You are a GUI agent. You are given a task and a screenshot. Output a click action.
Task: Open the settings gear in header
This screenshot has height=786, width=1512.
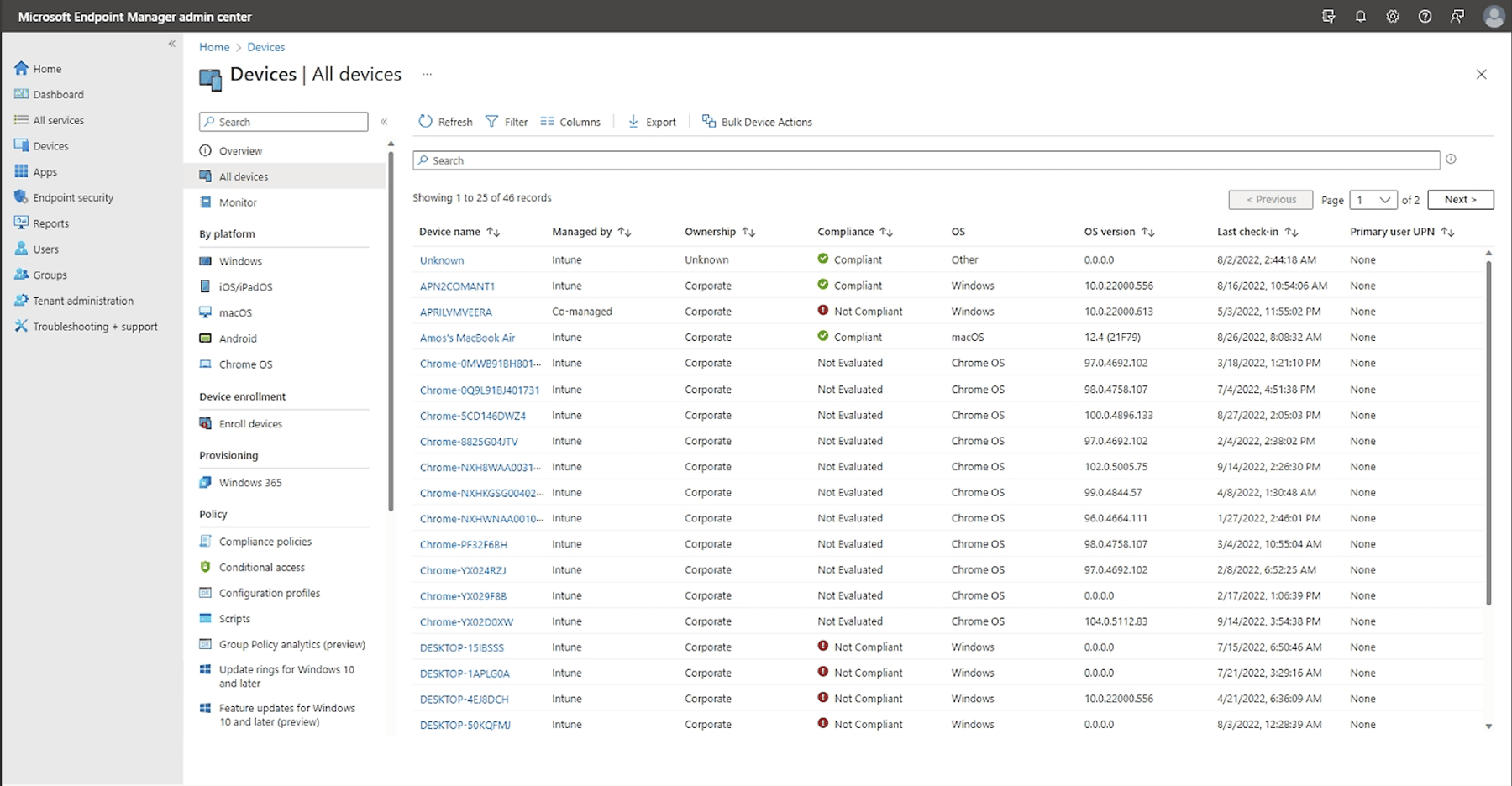[1393, 17]
